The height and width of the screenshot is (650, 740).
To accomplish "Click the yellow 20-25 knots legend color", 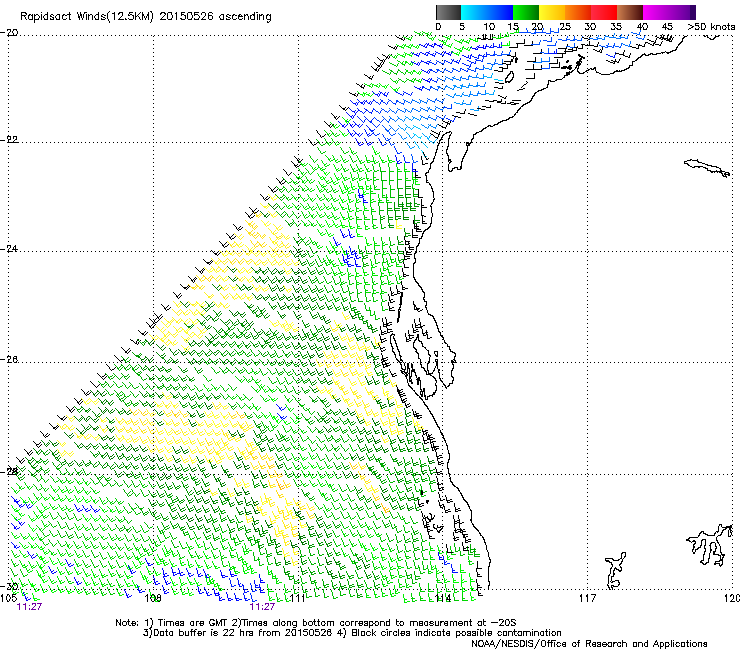I will pyautogui.click(x=552, y=12).
